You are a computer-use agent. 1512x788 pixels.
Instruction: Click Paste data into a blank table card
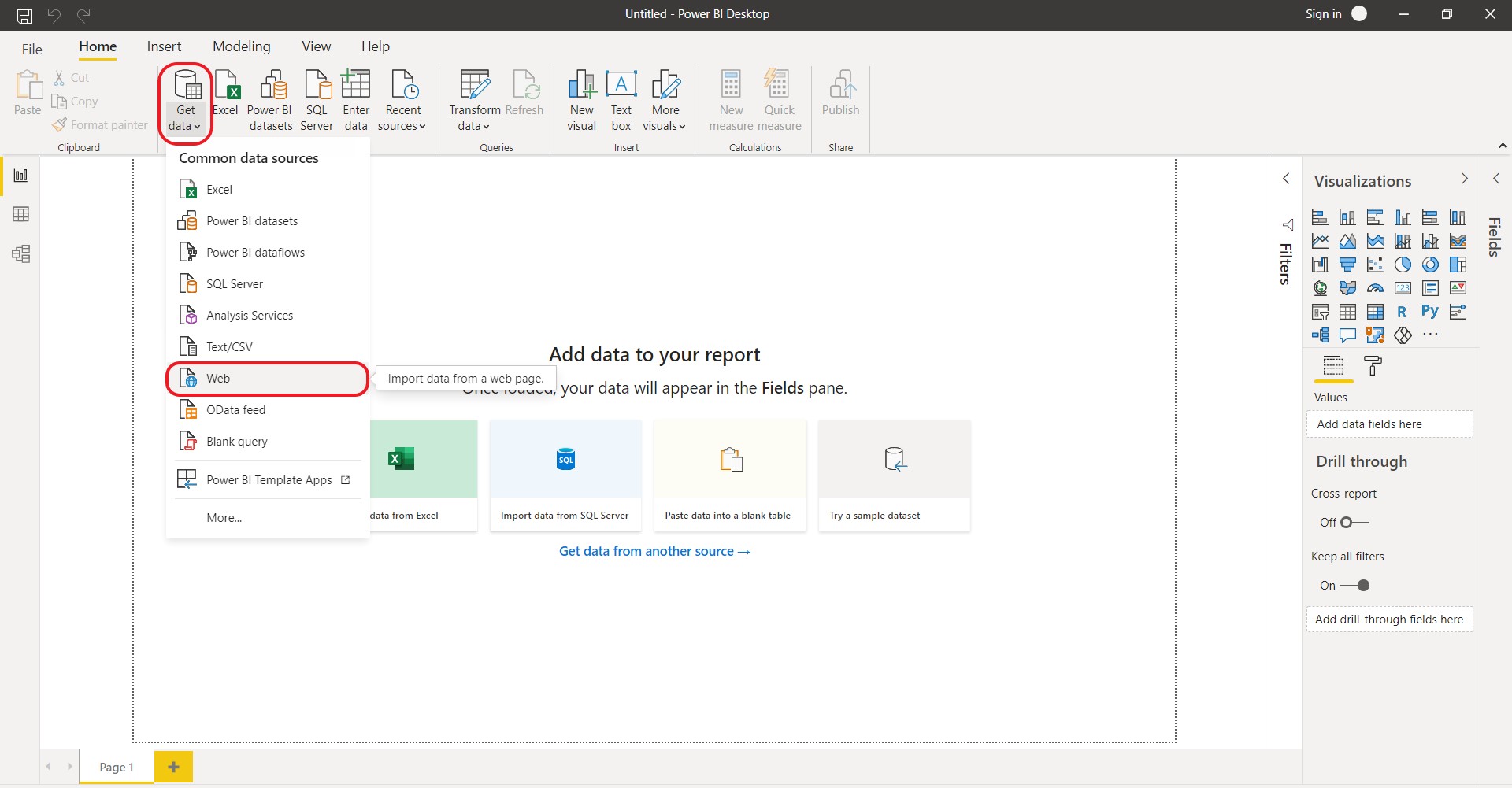click(x=730, y=476)
